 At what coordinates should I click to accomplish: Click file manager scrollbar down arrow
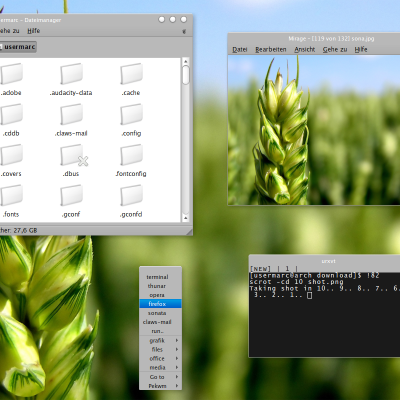pyautogui.click(x=186, y=218)
